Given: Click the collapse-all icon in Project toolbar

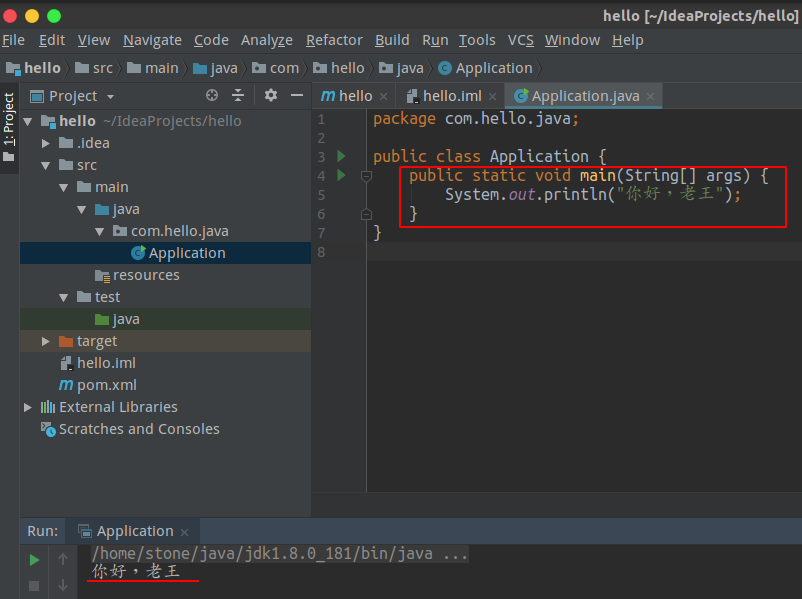Looking at the screenshot, I should (x=239, y=95).
